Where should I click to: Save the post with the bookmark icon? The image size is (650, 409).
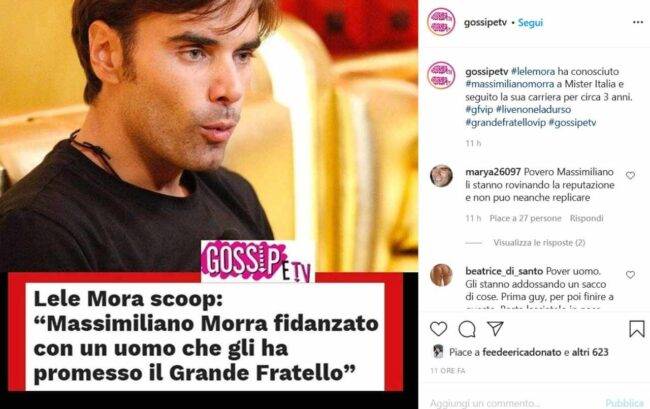point(637,329)
